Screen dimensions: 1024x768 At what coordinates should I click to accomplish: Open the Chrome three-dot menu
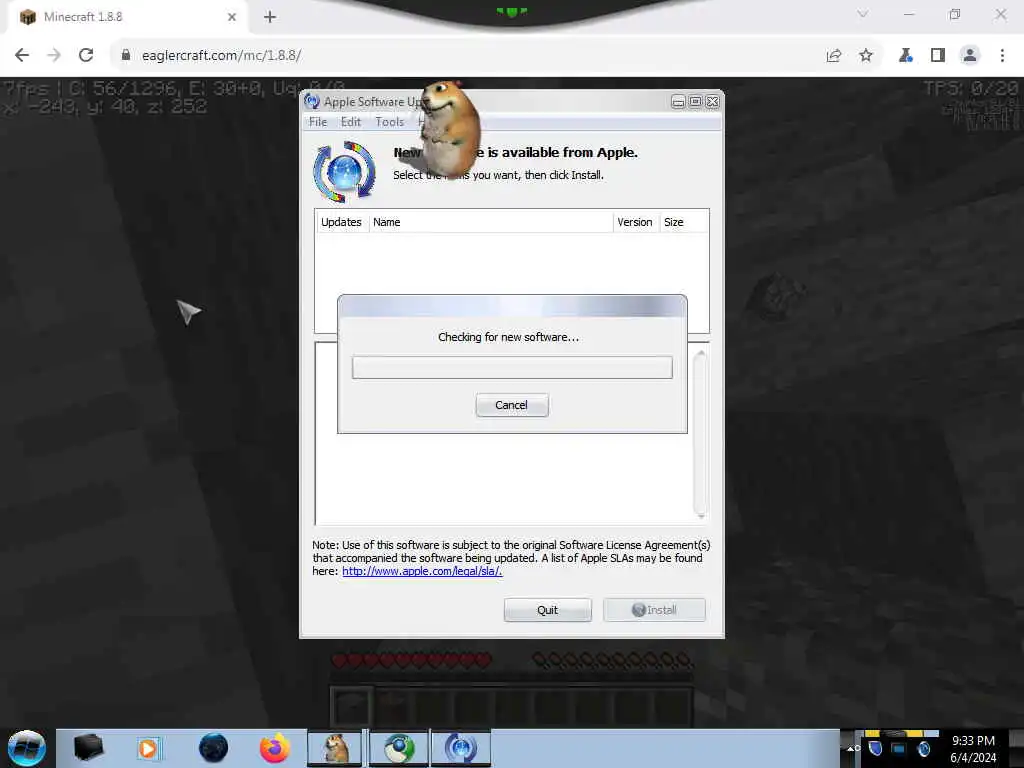[1002, 56]
